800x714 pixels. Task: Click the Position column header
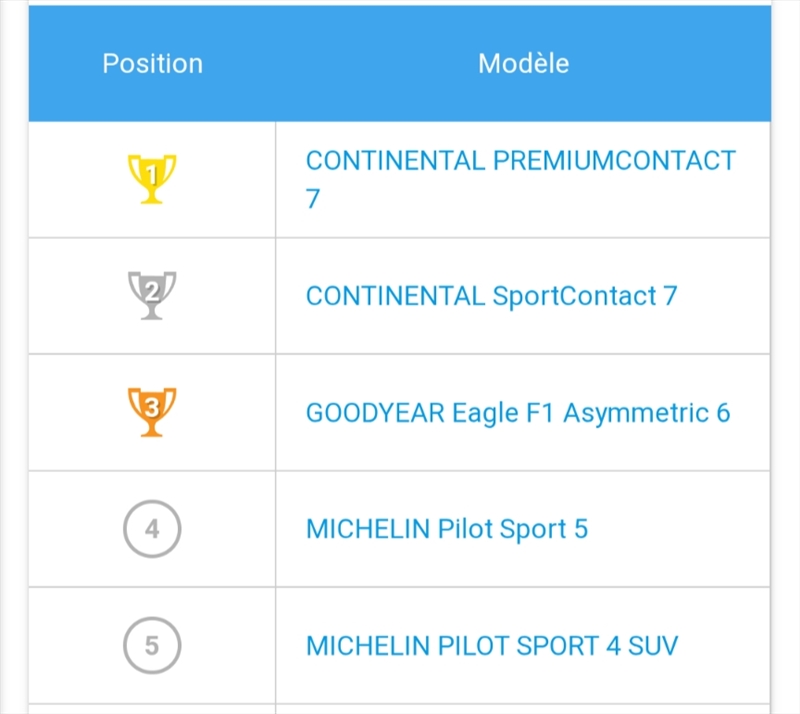click(x=152, y=63)
